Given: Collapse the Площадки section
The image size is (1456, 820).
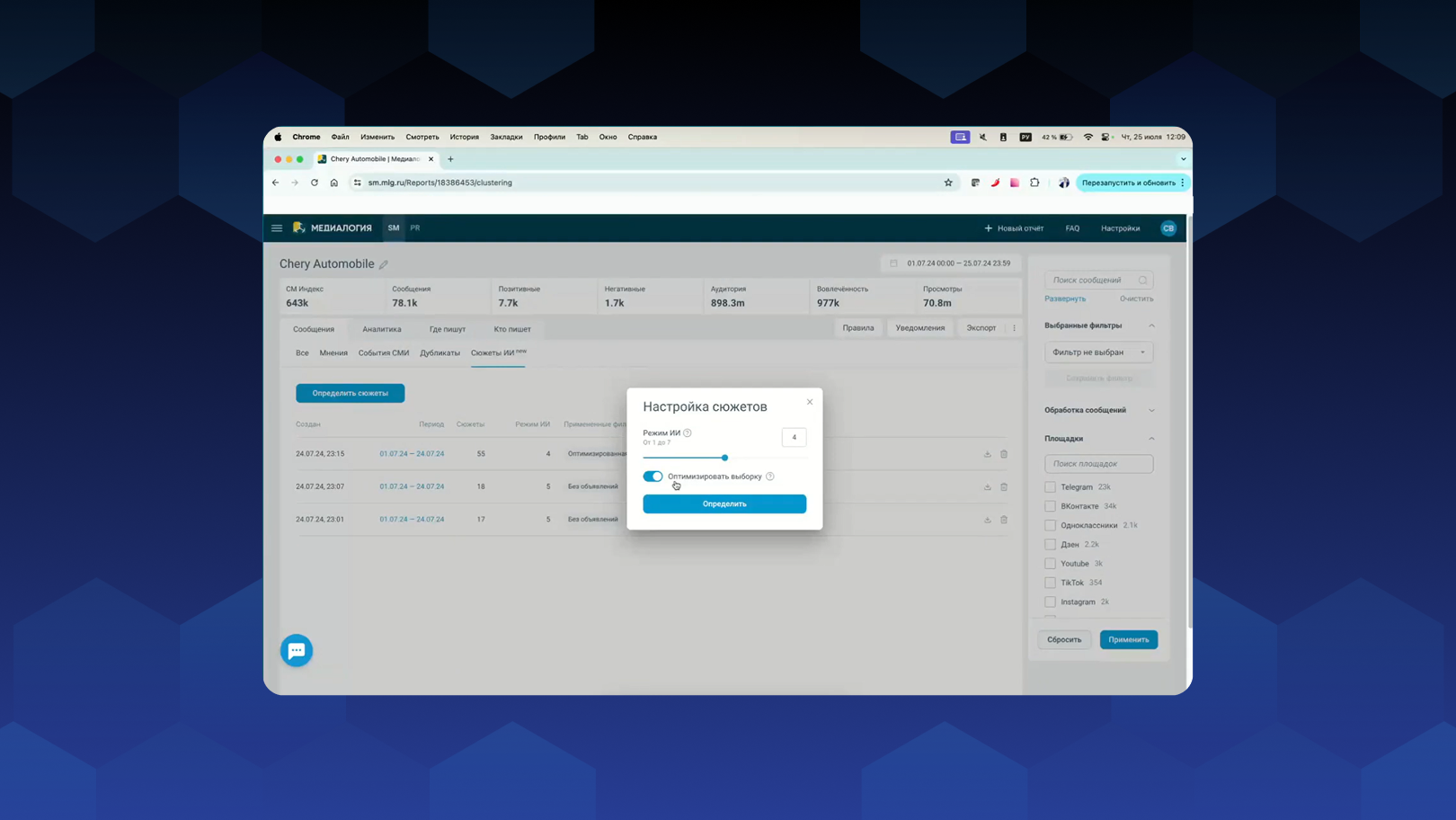Looking at the screenshot, I should click(x=1151, y=439).
